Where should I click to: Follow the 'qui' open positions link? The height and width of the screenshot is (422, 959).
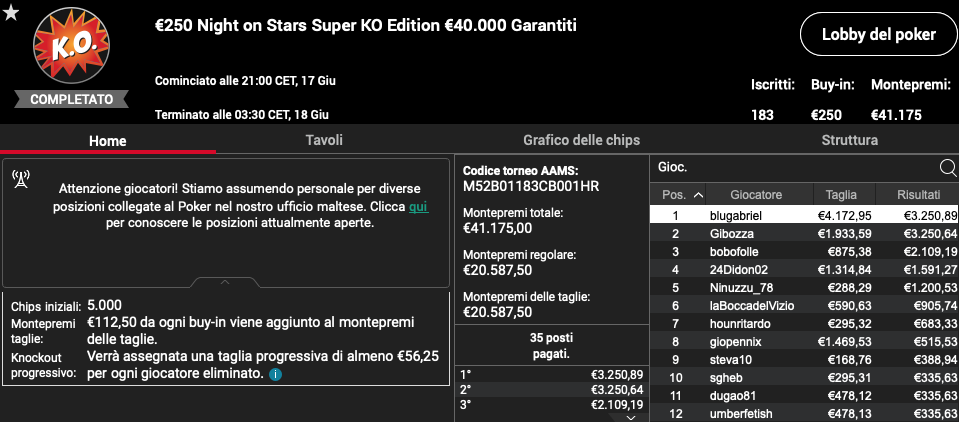pyautogui.click(x=419, y=207)
